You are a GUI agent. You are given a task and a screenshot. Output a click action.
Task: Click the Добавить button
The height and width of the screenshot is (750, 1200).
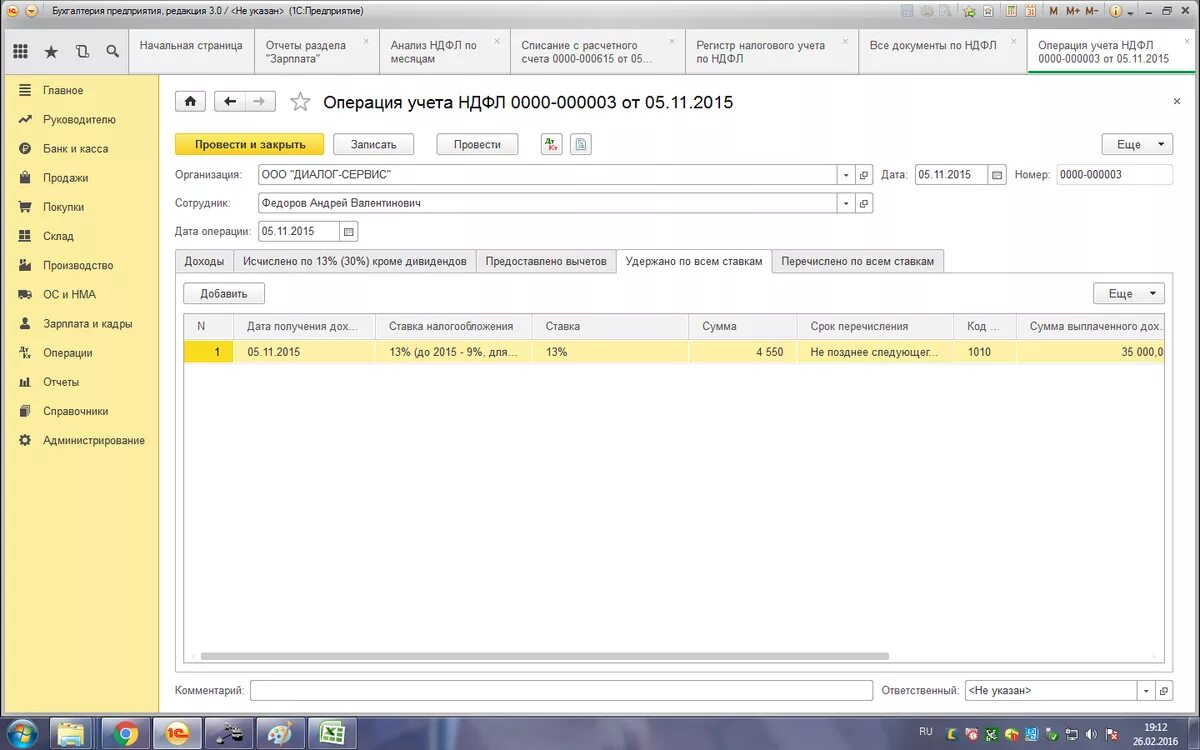(x=224, y=293)
